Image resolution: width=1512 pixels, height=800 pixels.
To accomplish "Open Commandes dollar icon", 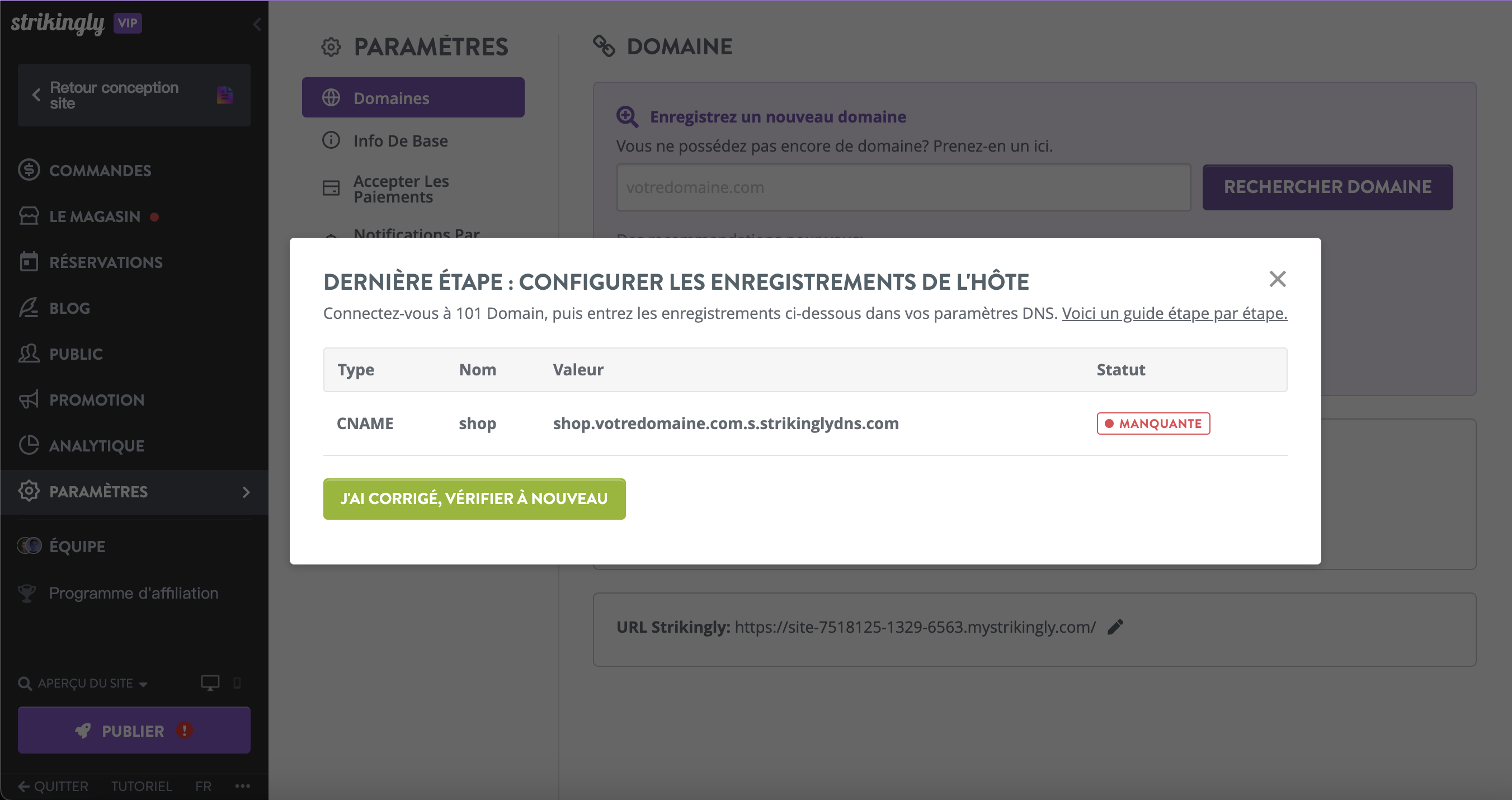I will [29, 170].
